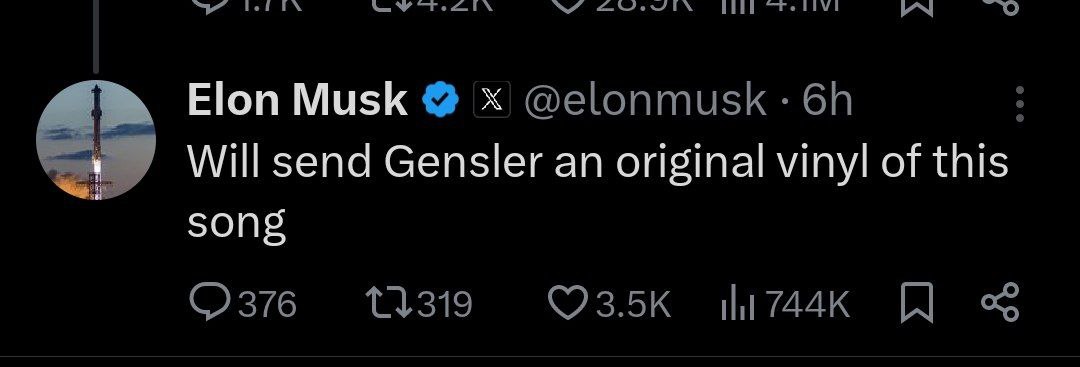This screenshot has width=1080, height=367.
Task: Open the Elon Musk display name link
Action: (297, 100)
